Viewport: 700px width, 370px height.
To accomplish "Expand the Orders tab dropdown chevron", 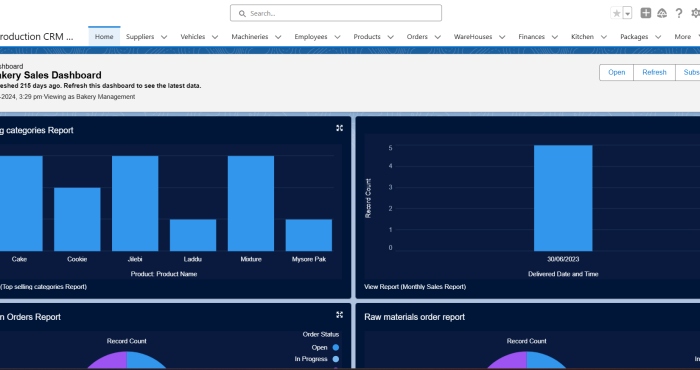I will tap(438, 37).
